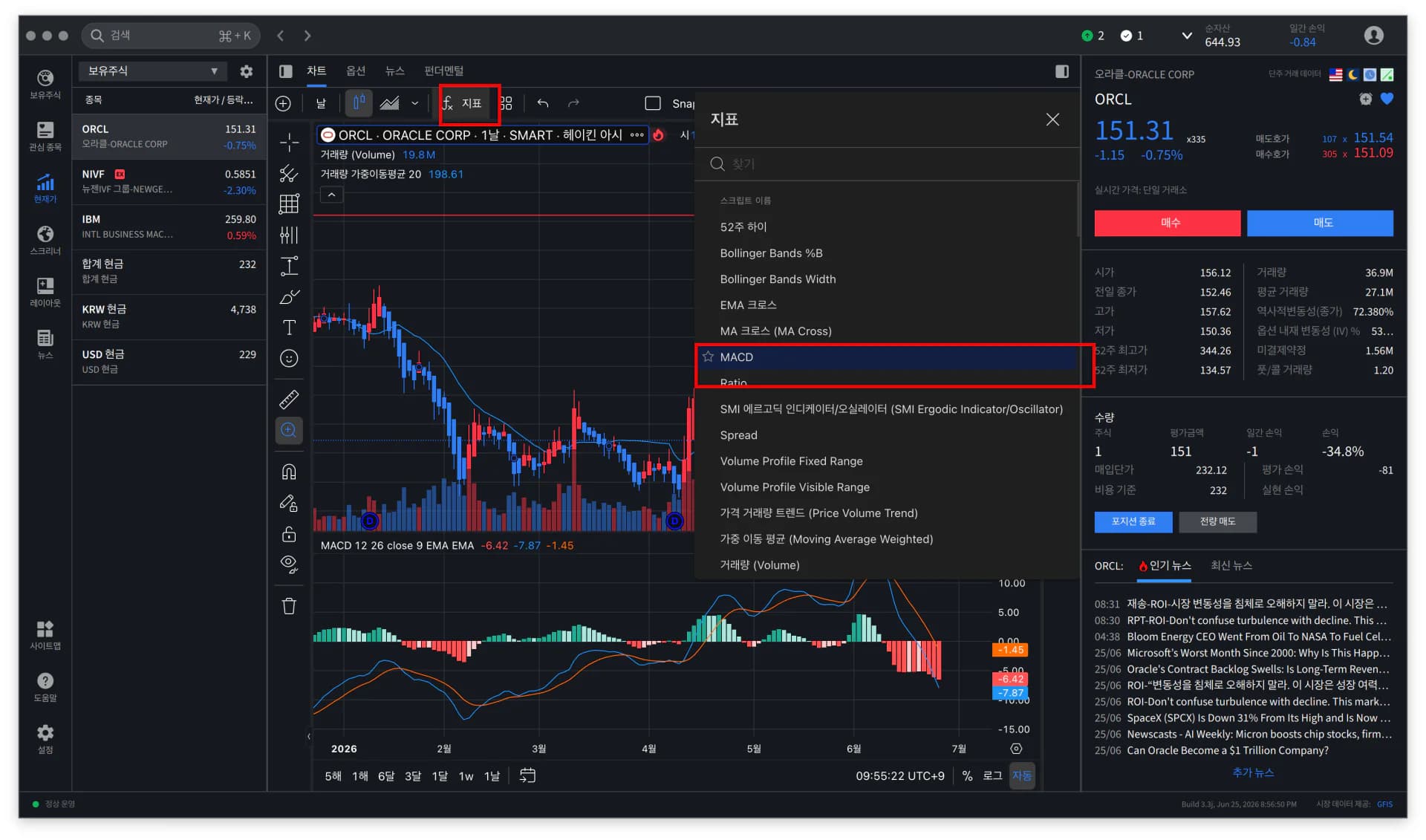This screenshot has width=1426, height=840.
Task: Click the 전량 매도 button
Action: pos(1218,521)
